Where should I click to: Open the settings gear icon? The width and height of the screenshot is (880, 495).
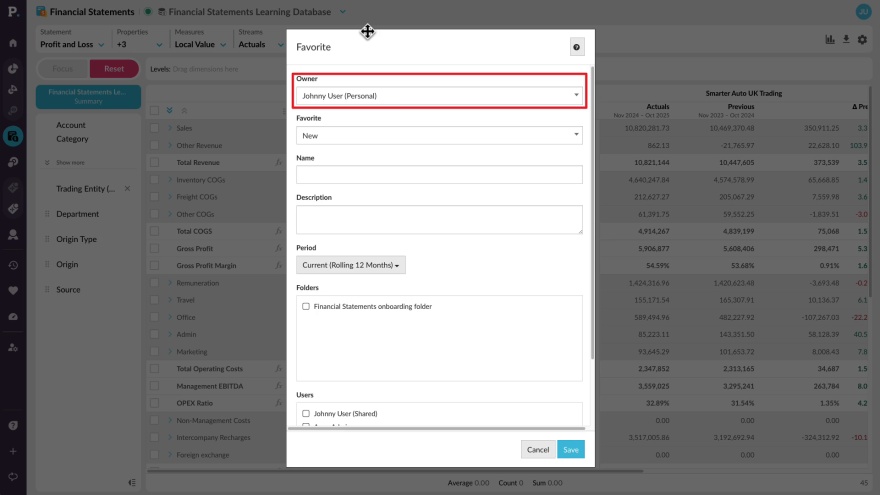pyautogui.click(x=862, y=40)
